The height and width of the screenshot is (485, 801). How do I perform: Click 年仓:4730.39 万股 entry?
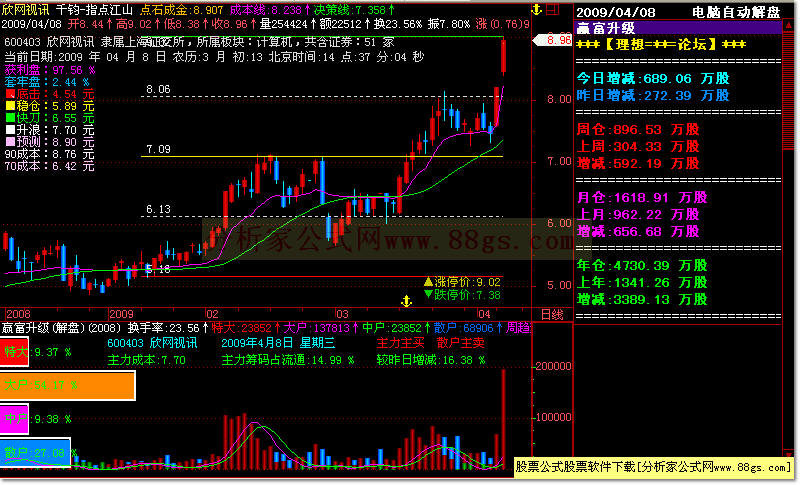coord(642,265)
